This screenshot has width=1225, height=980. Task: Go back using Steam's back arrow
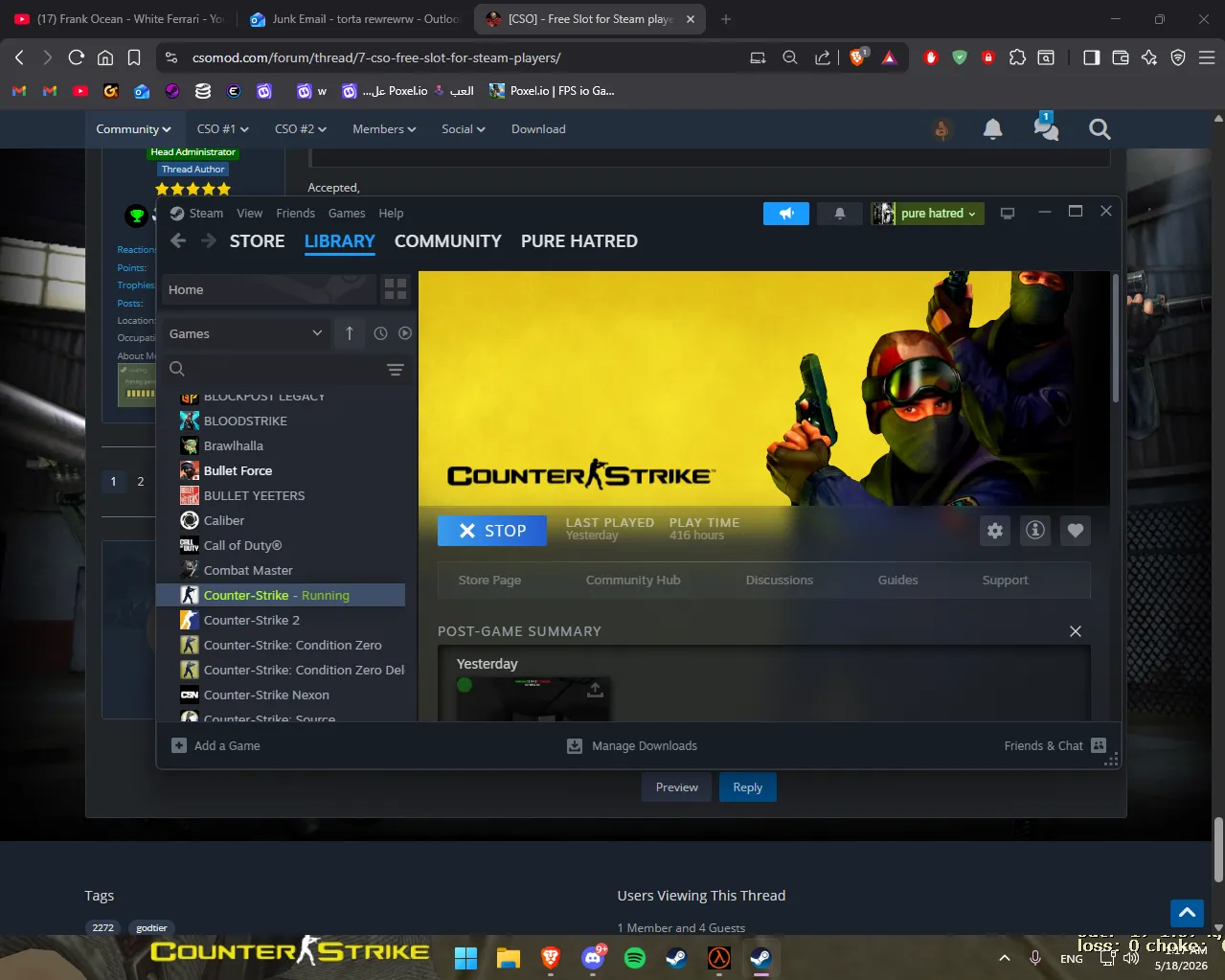click(178, 240)
